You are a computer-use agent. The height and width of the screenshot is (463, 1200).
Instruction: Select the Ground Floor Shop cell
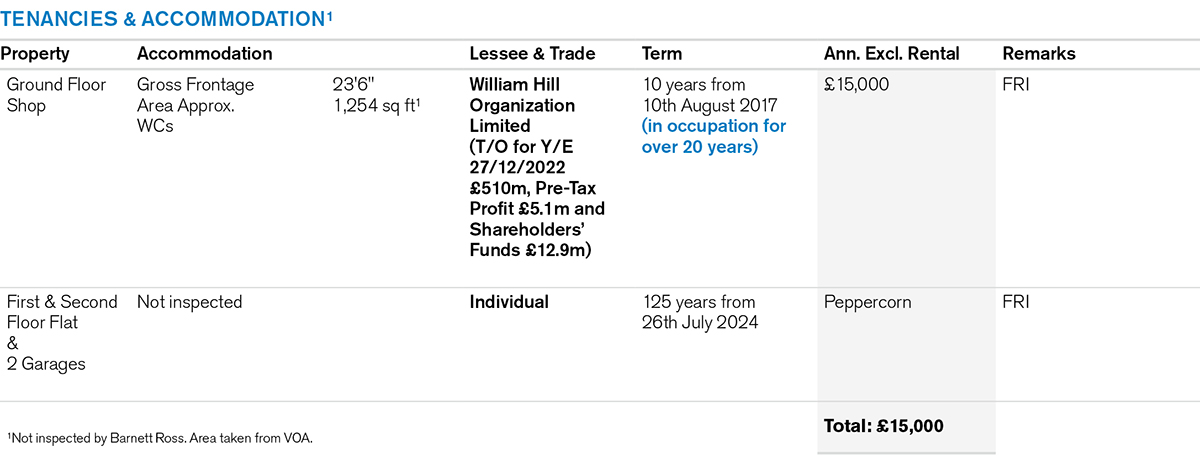click(x=56, y=95)
